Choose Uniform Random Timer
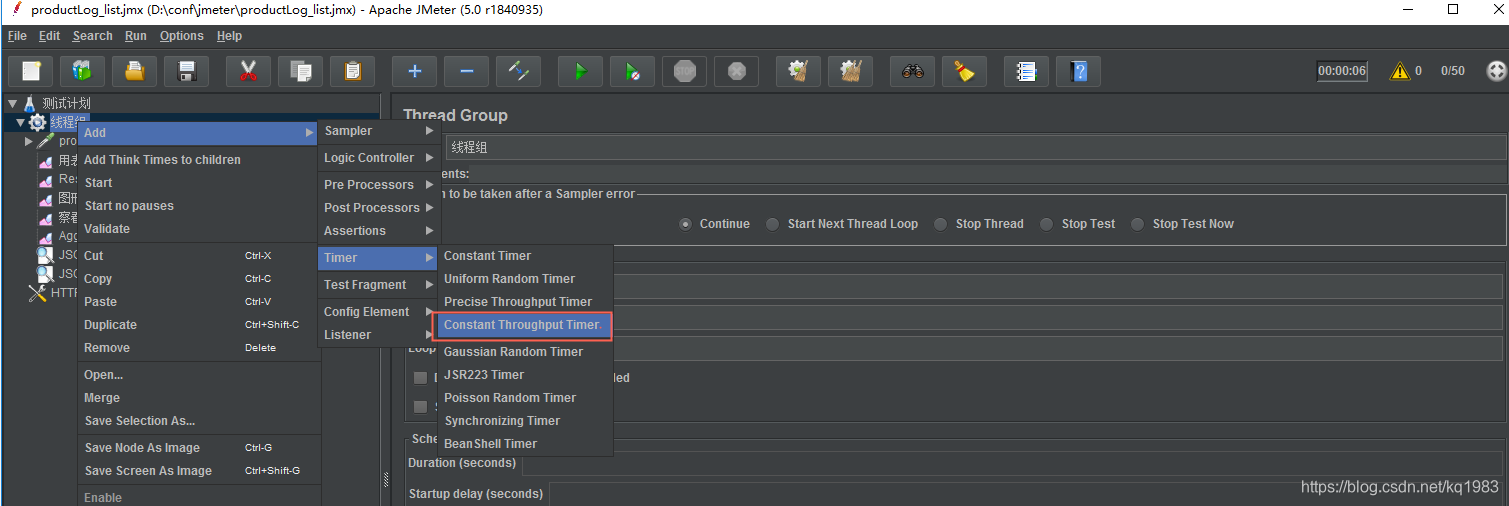 point(525,279)
